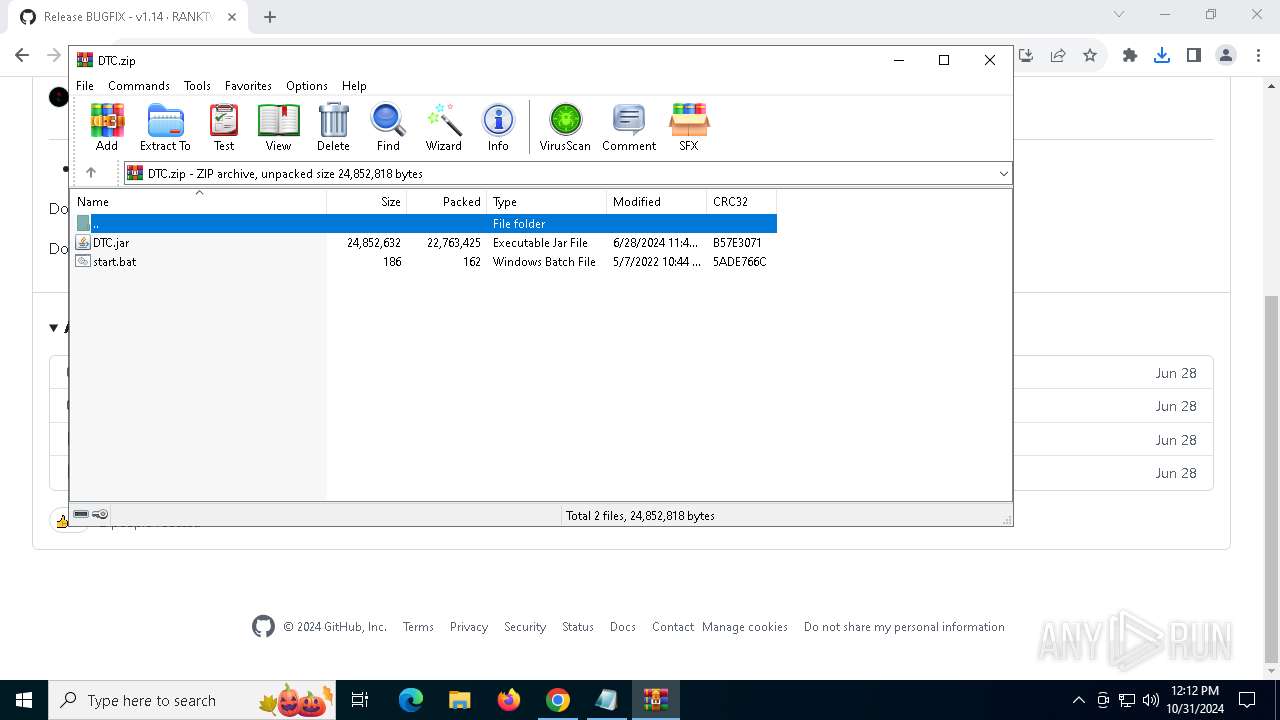The width and height of the screenshot is (1280, 720).
Task: Click the drive icon in status bar
Action: coord(81,514)
